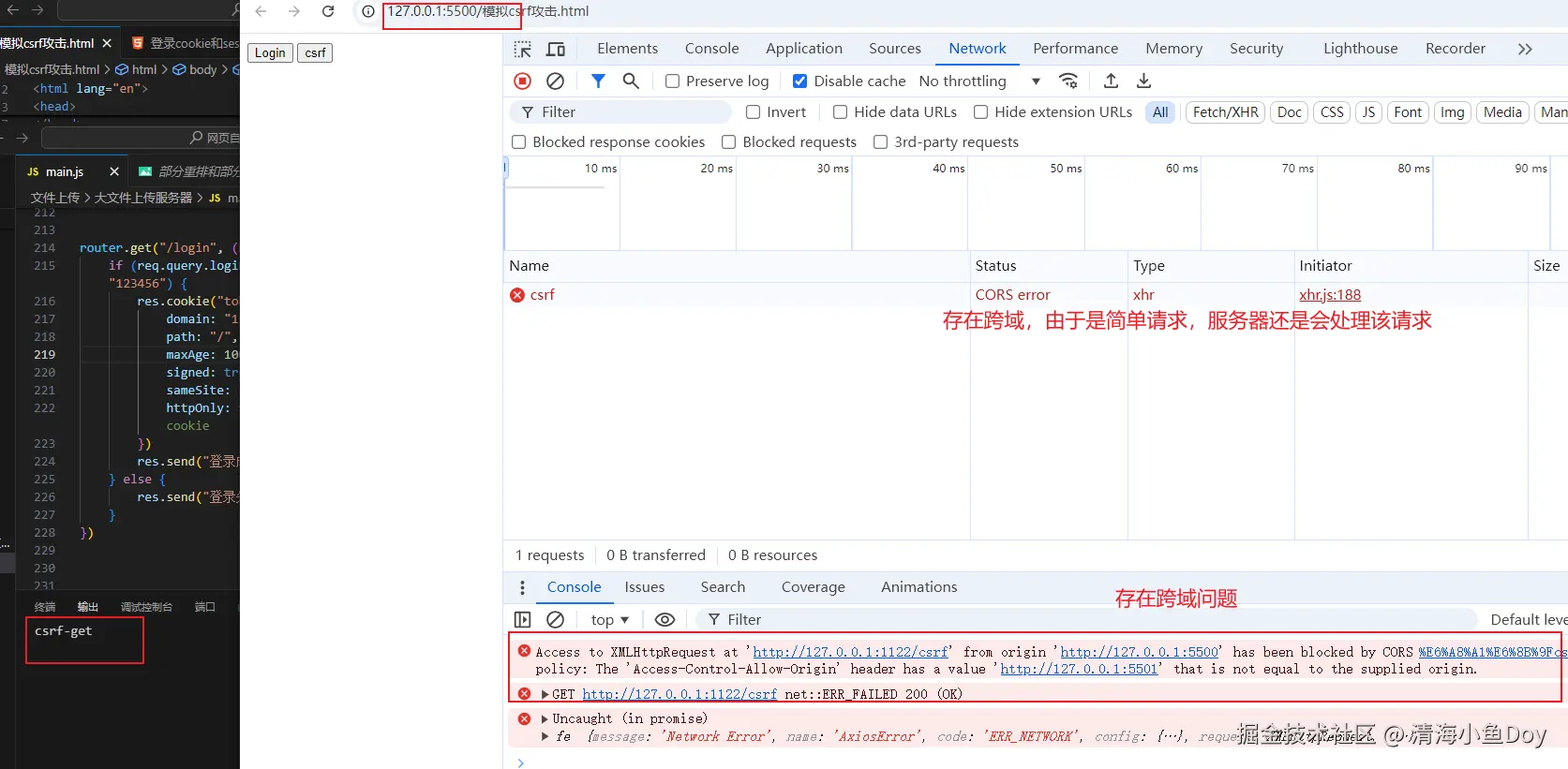Open network conditions wifi icon
This screenshot has height=769, width=1568.
click(1068, 81)
